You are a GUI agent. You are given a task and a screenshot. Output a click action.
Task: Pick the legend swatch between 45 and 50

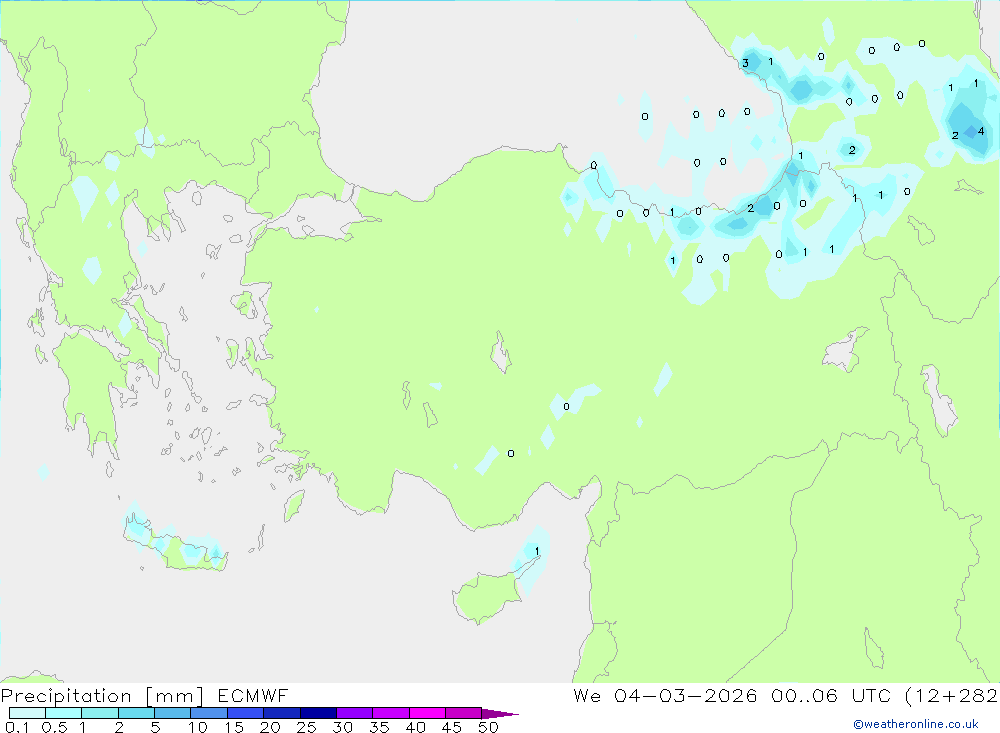(464, 713)
